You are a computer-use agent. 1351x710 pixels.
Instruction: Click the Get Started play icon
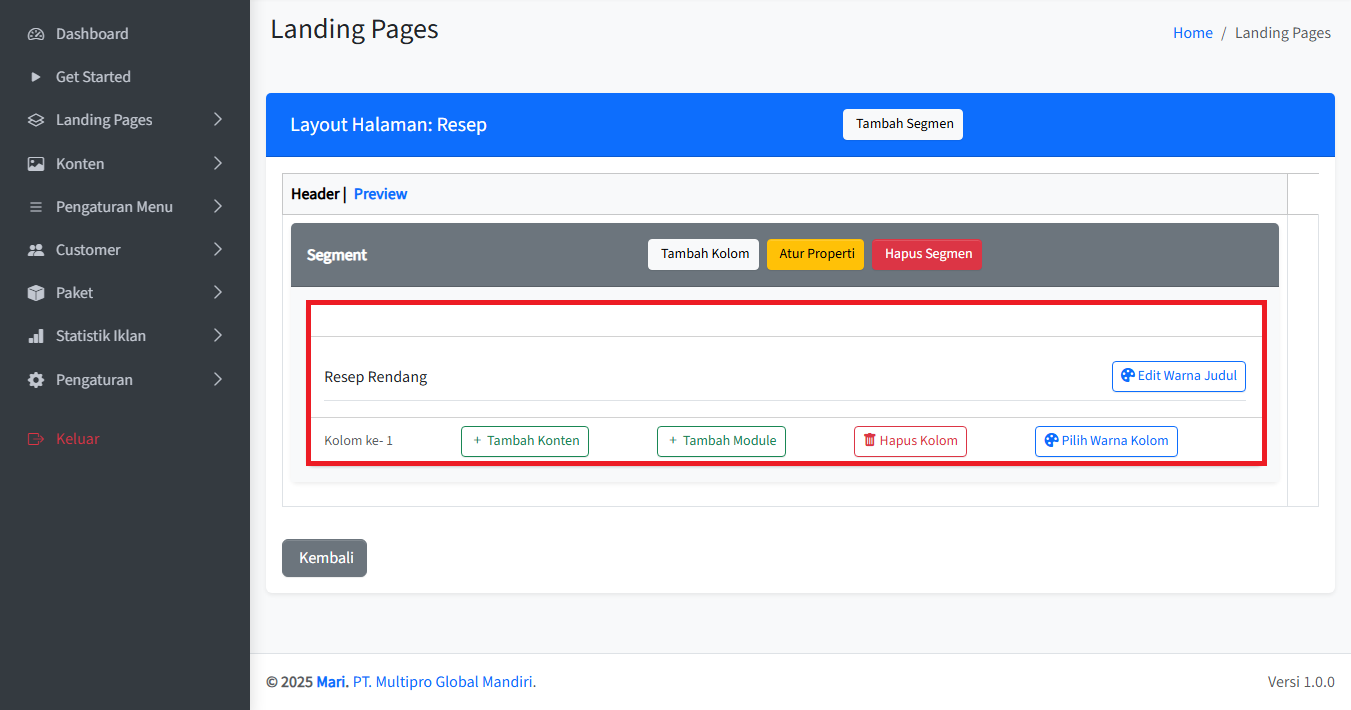click(x=36, y=77)
